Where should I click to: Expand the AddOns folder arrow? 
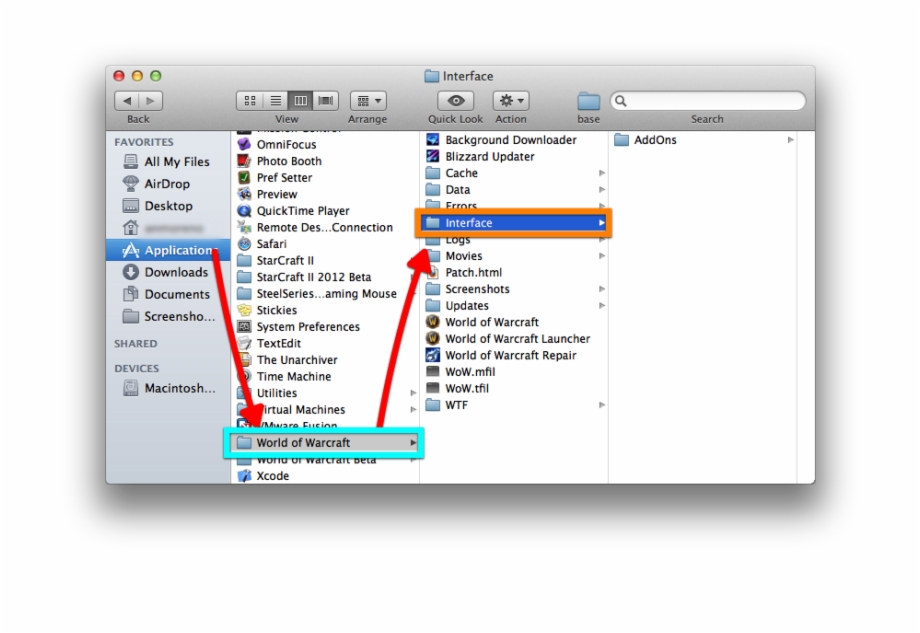coord(790,140)
